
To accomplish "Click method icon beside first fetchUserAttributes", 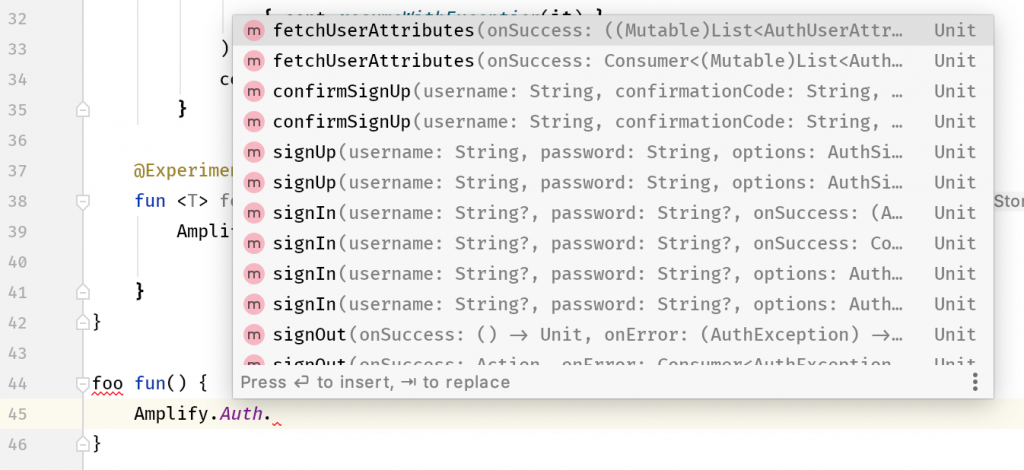I will (x=253, y=31).
